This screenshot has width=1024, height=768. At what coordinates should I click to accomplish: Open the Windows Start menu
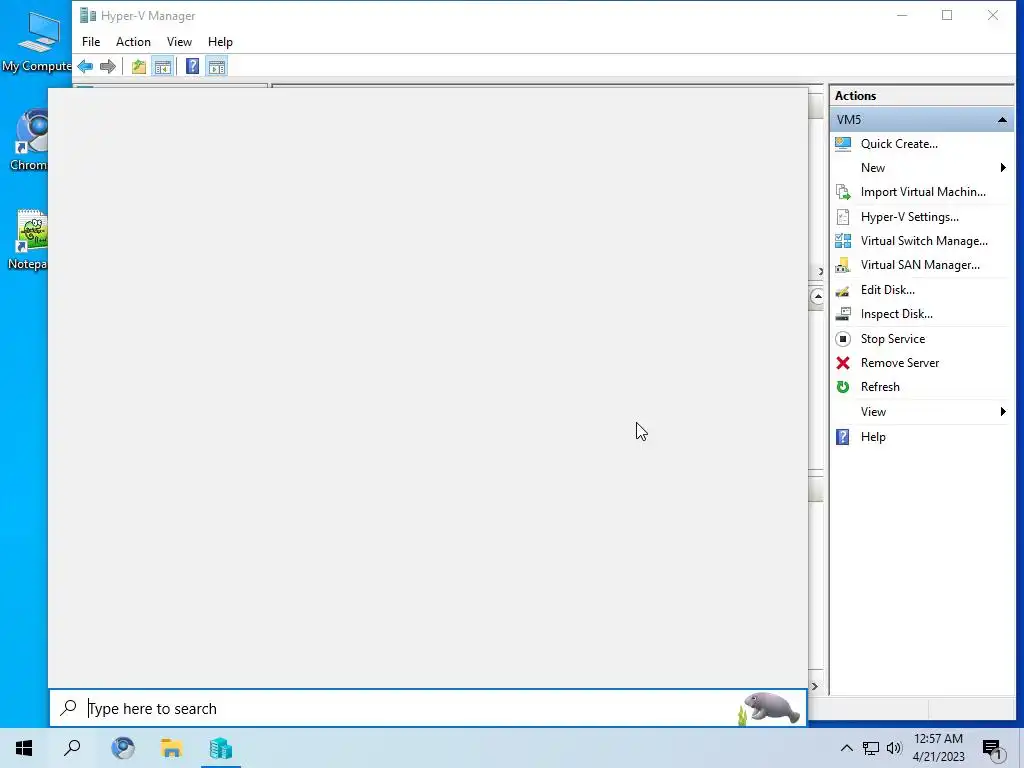pos(24,748)
